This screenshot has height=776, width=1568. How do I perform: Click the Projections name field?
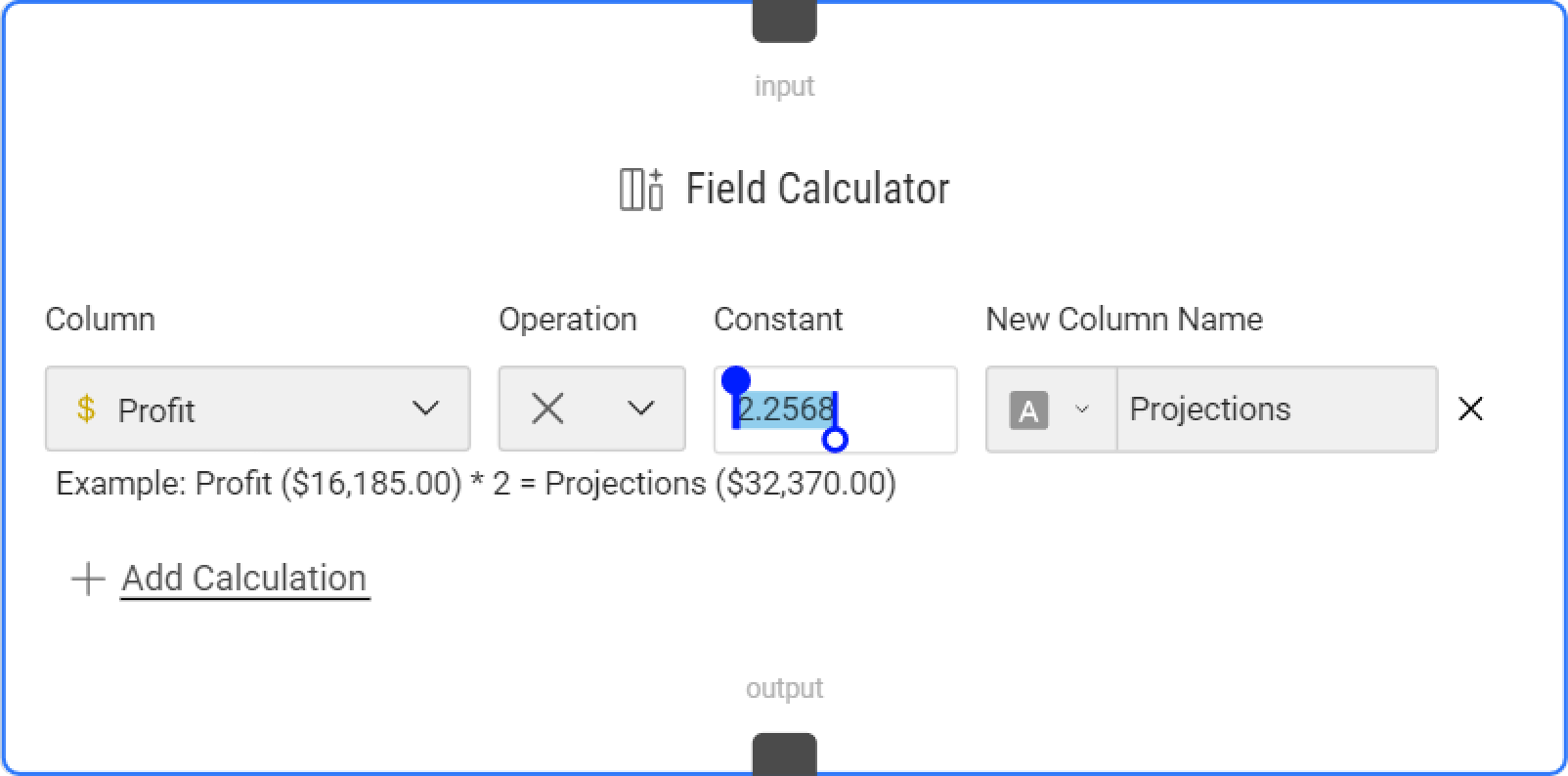point(1210,409)
